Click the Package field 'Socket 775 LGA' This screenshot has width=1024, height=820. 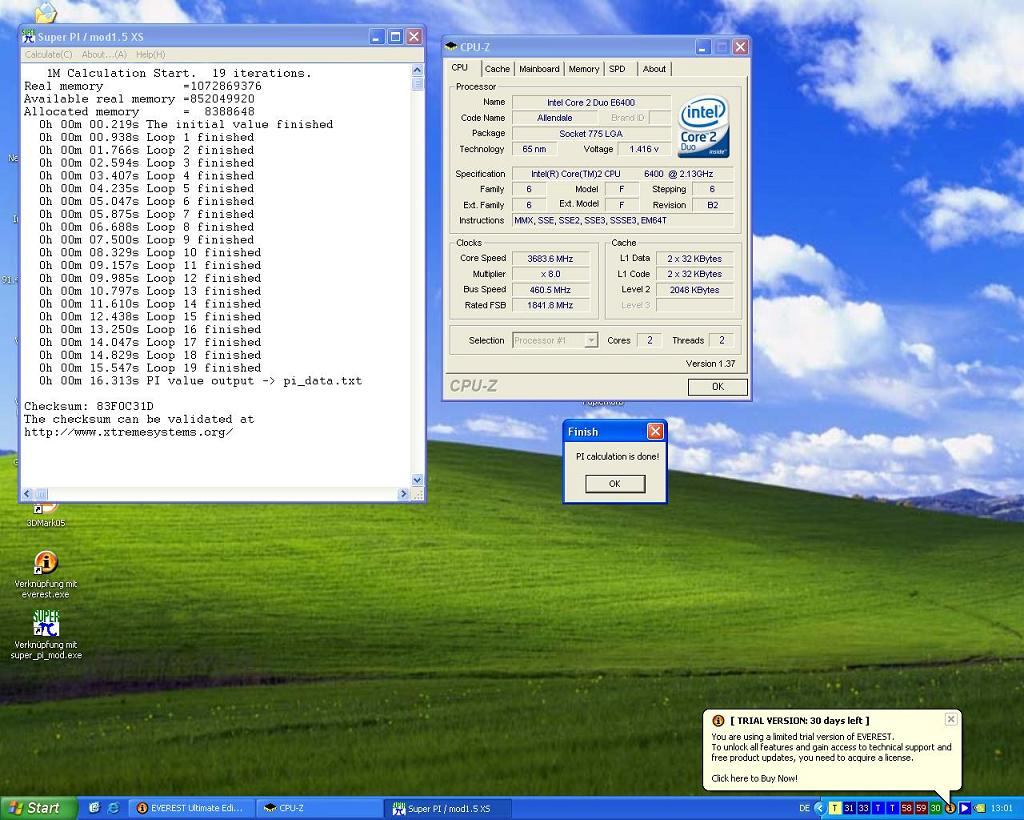(591, 134)
